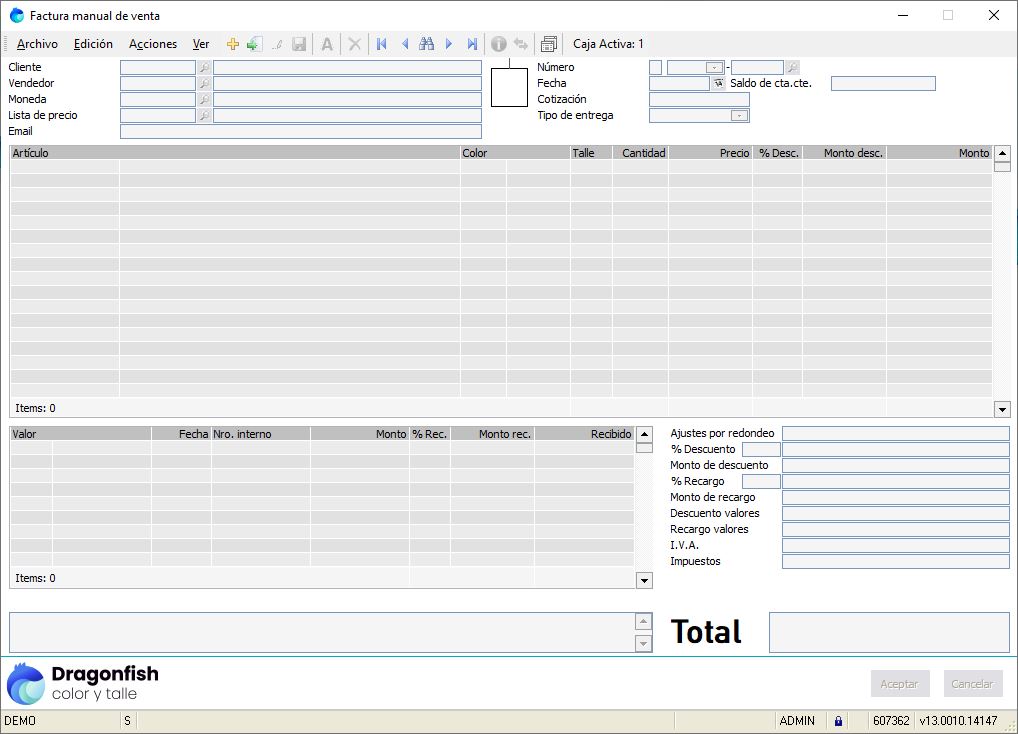Click the swap arrows toolbar icon
1018x734 pixels.
click(x=521, y=44)
